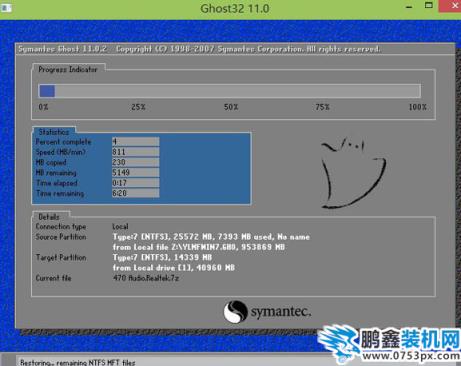
Task: Click the MB copied value field
Action: pos(136,162)
